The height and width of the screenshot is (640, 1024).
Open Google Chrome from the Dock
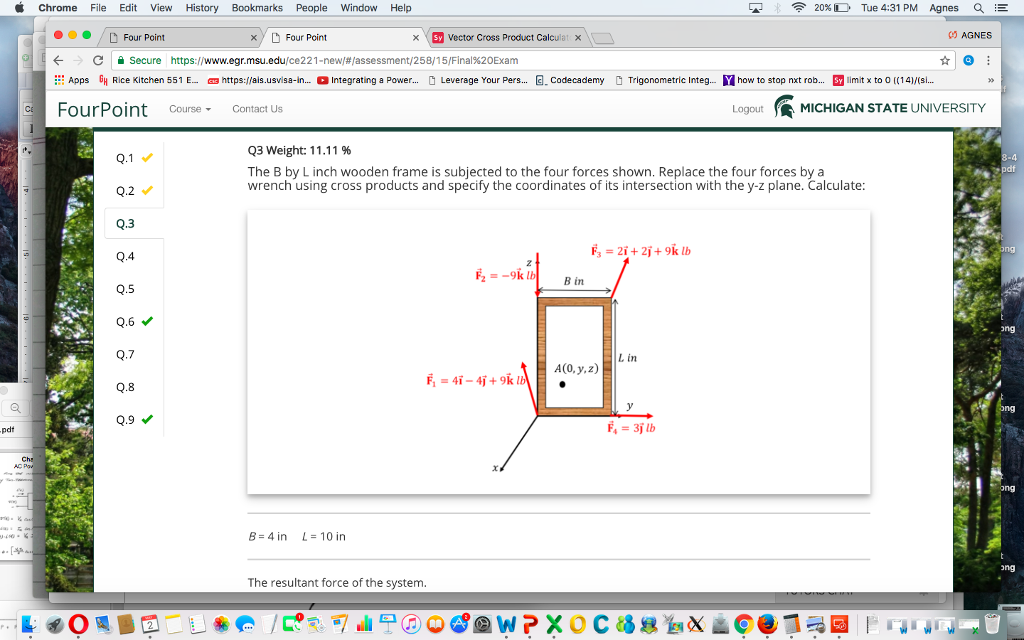click(x=744, y=624)
